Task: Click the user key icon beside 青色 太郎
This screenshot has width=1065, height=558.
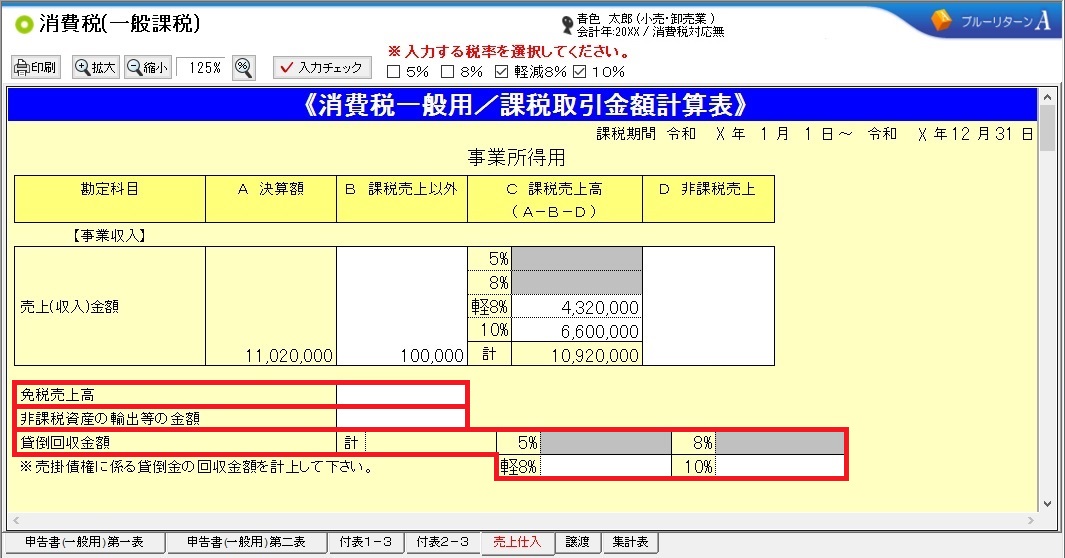Action: click(x=567, y=26)
